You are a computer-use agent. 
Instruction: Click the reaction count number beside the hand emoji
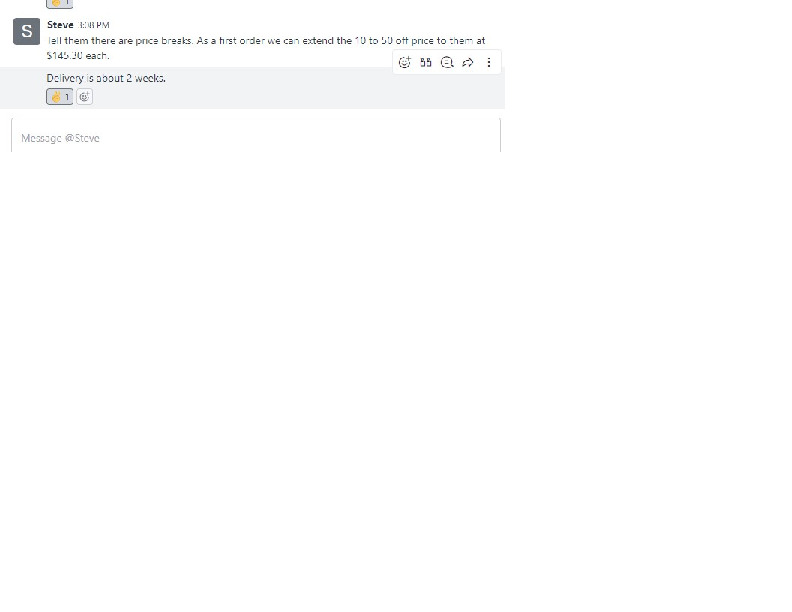tap(67, 97)
